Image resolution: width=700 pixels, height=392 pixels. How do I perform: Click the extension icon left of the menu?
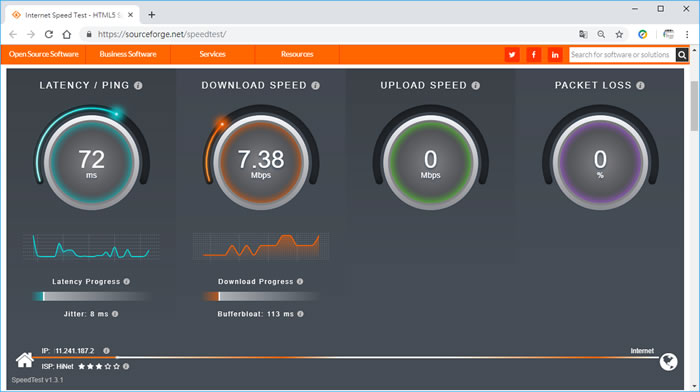[x=668, y=34]
